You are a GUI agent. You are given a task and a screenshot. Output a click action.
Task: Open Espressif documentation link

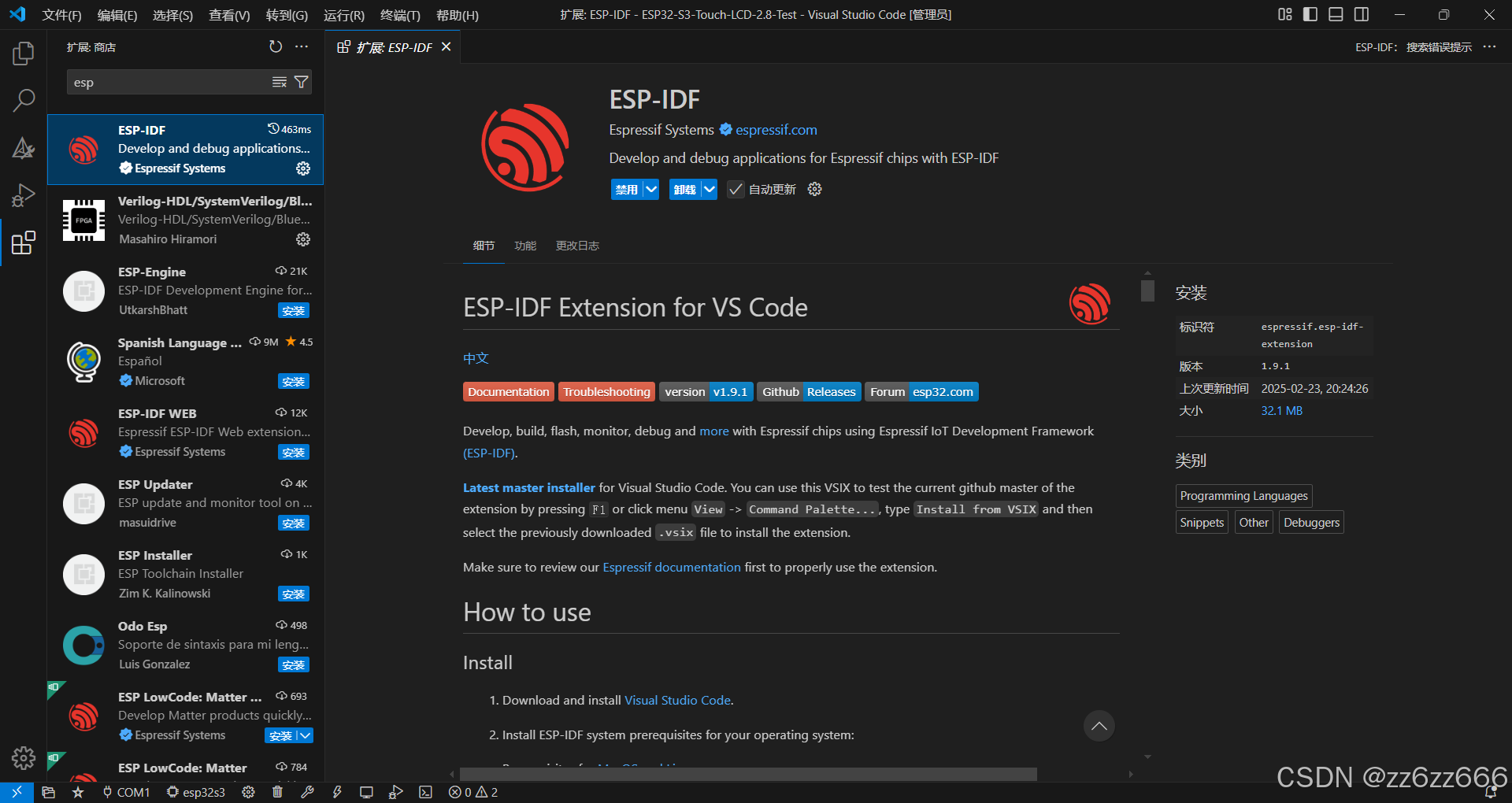coord(672,567)
